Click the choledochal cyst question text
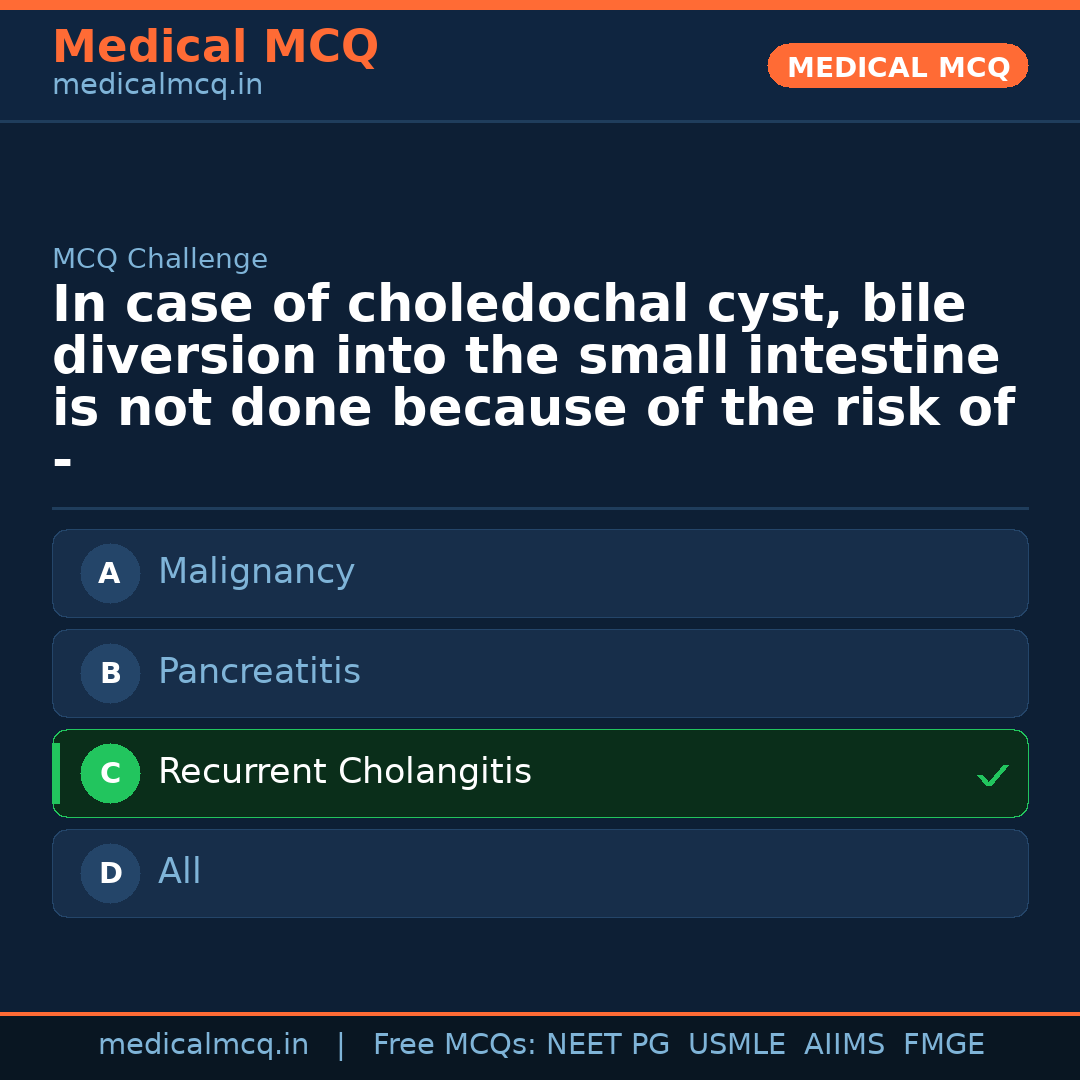The height and width of the screenshot is (1080, 1080). click(x=533, y=357)
